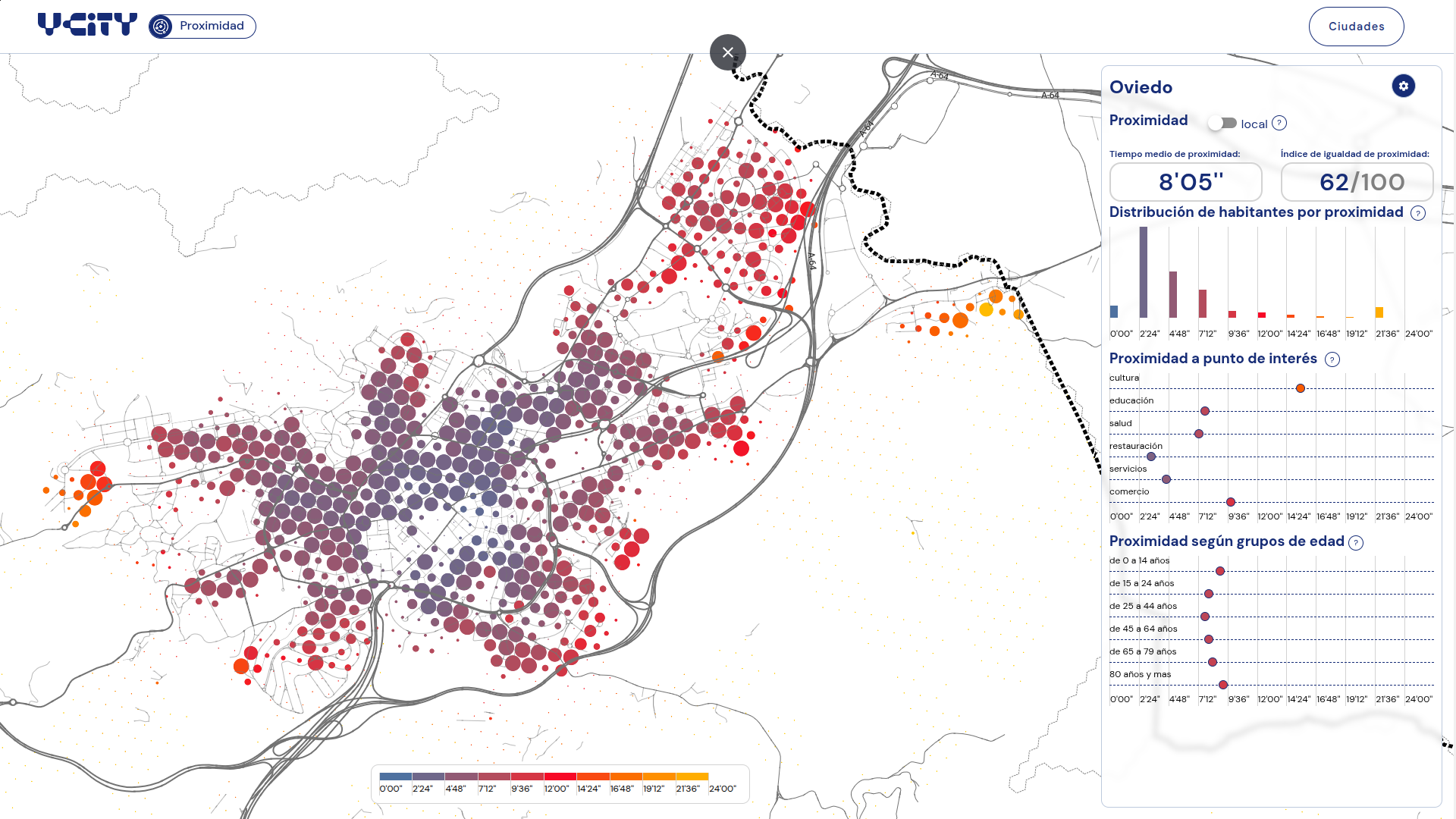Open help for Proximidad según grupos de edad
The height and width of the screenshot is (819, 1456).
[x=1356, y=542]
